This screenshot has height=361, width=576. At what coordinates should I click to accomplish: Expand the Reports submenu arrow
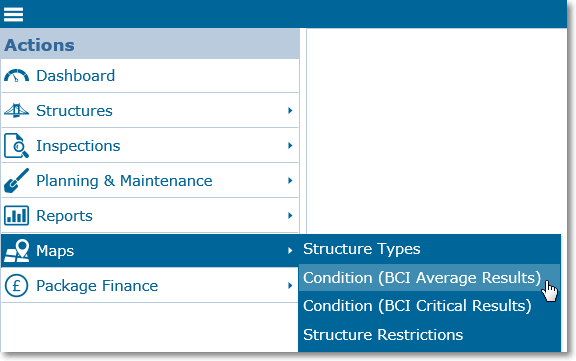(290, 215)
